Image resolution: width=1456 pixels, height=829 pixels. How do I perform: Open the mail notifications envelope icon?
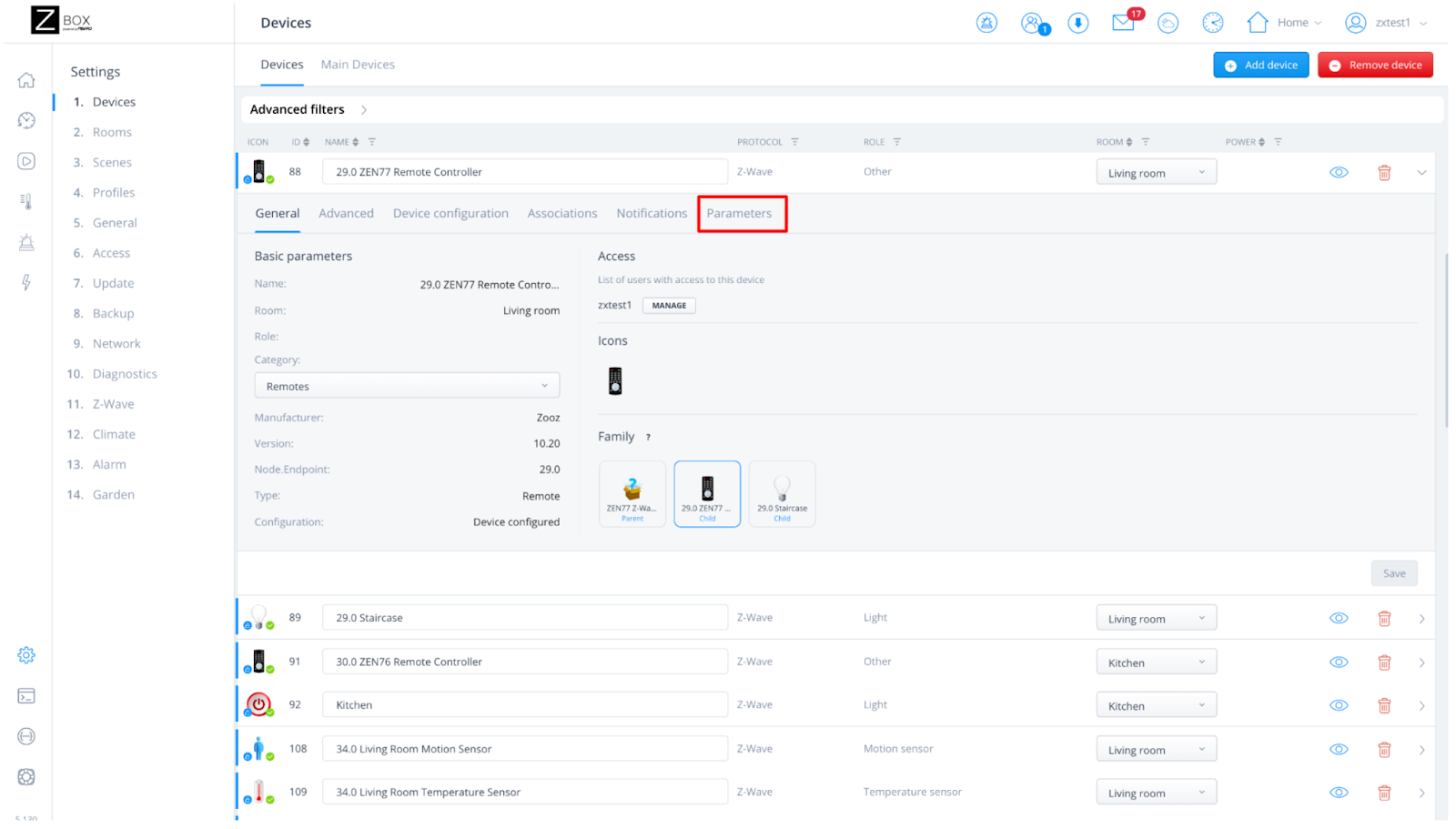(x=1123, y=23)
